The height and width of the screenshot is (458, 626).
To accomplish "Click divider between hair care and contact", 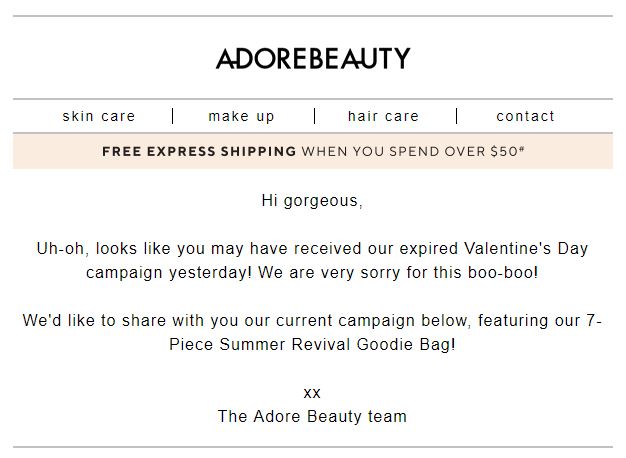I will 457,116.
